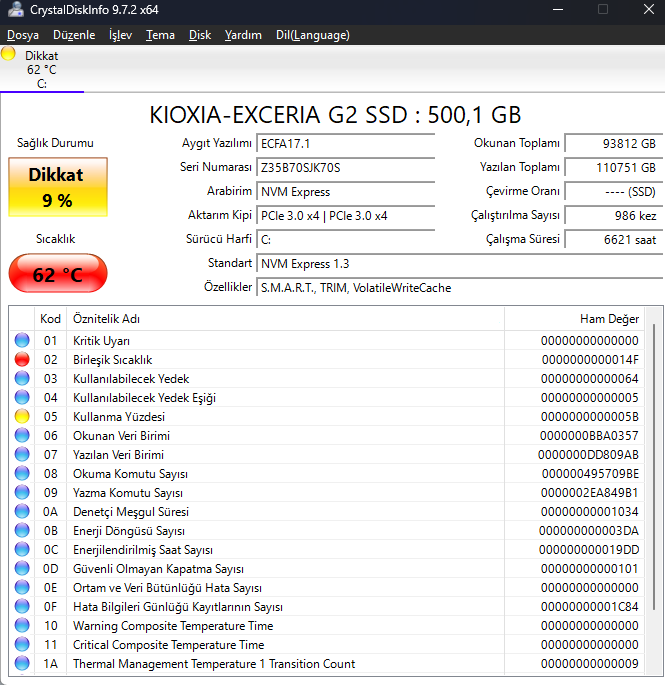Click blue status icon for Okuma Komutu Sayısı
The height and width of the screenshot is (685, 665).
(22, 474)
